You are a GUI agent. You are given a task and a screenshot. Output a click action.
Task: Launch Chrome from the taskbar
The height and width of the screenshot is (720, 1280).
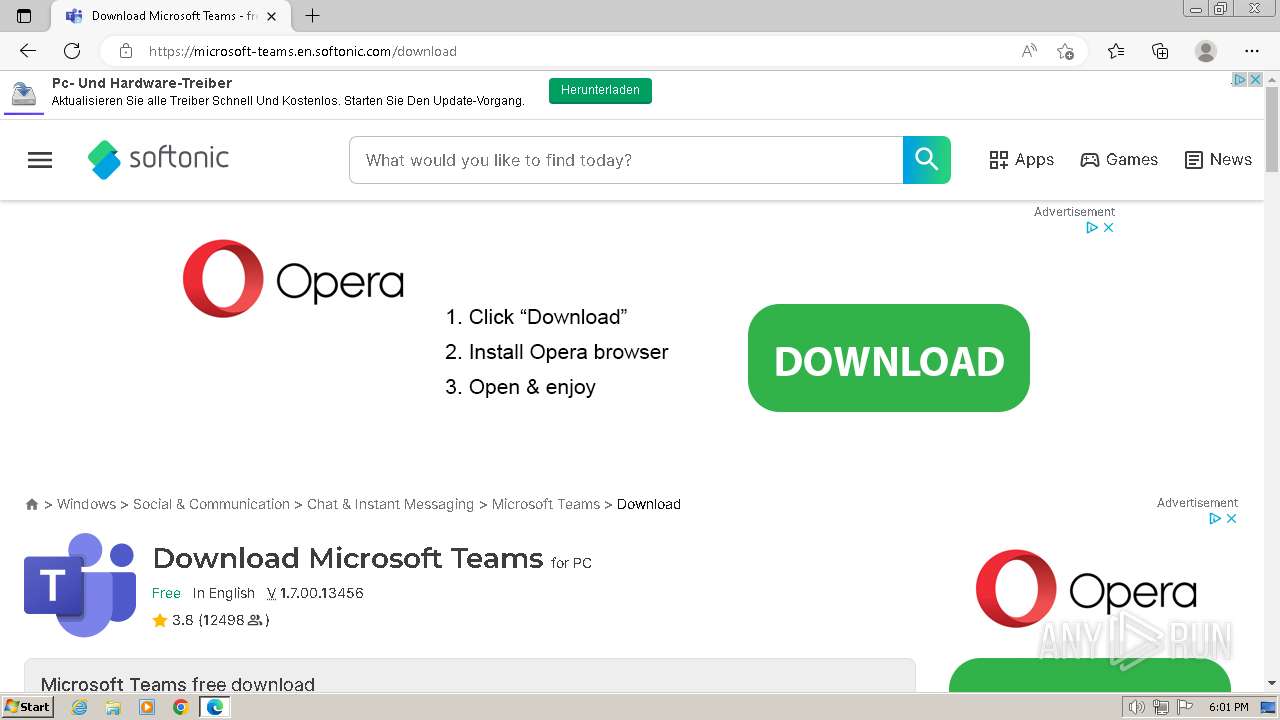pos(180,707)
